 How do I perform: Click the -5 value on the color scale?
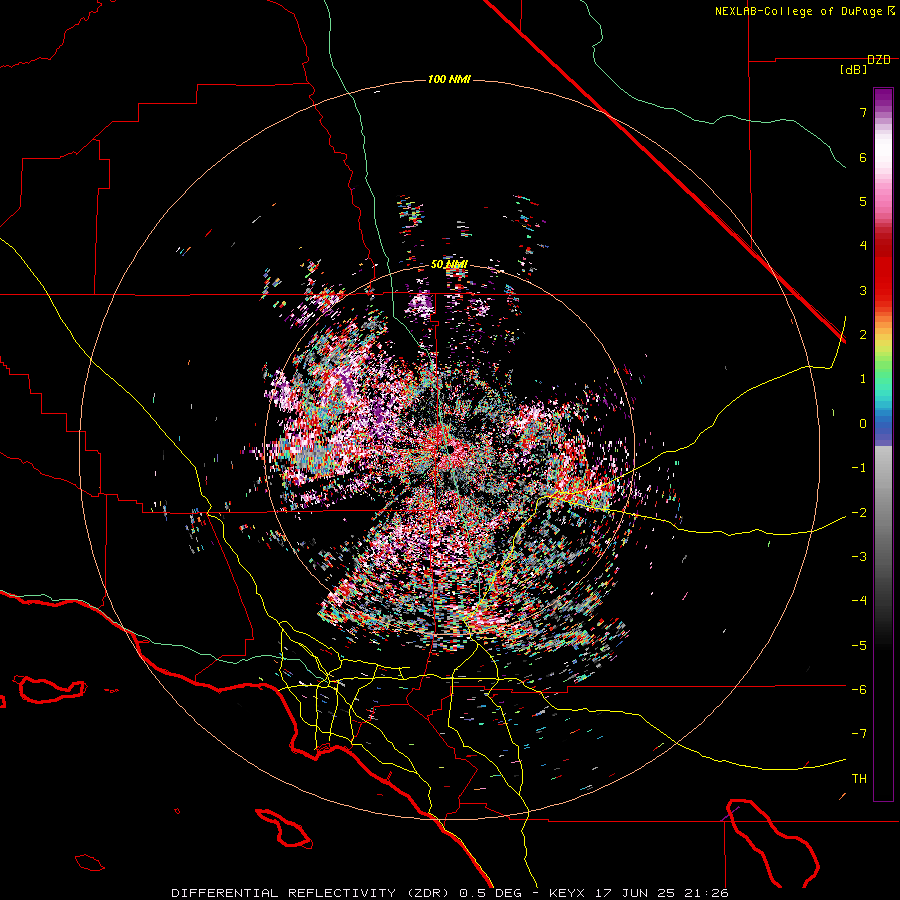(859, 645)
